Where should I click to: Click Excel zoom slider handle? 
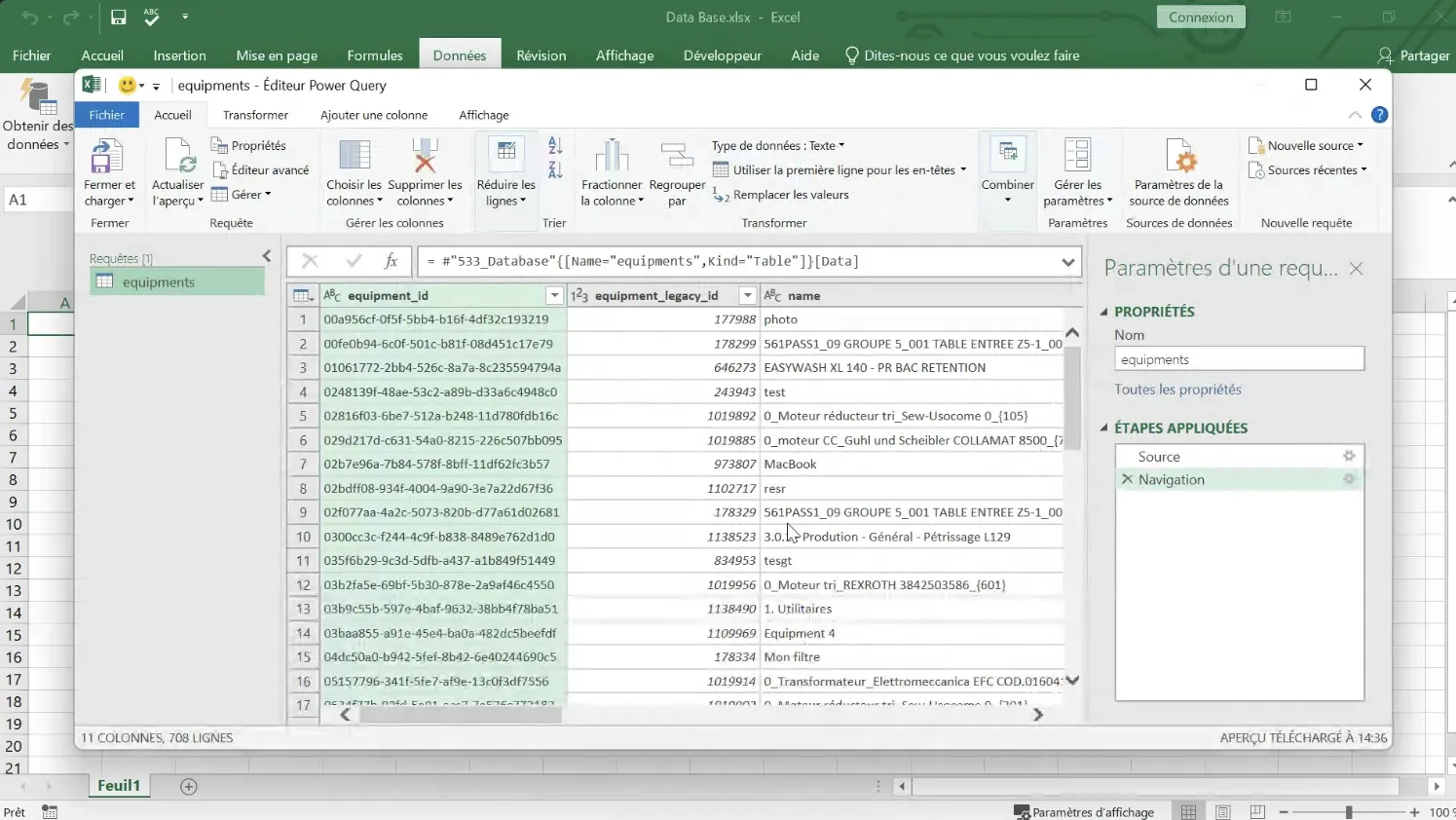pyautogui.click(x=1349, y=811)
